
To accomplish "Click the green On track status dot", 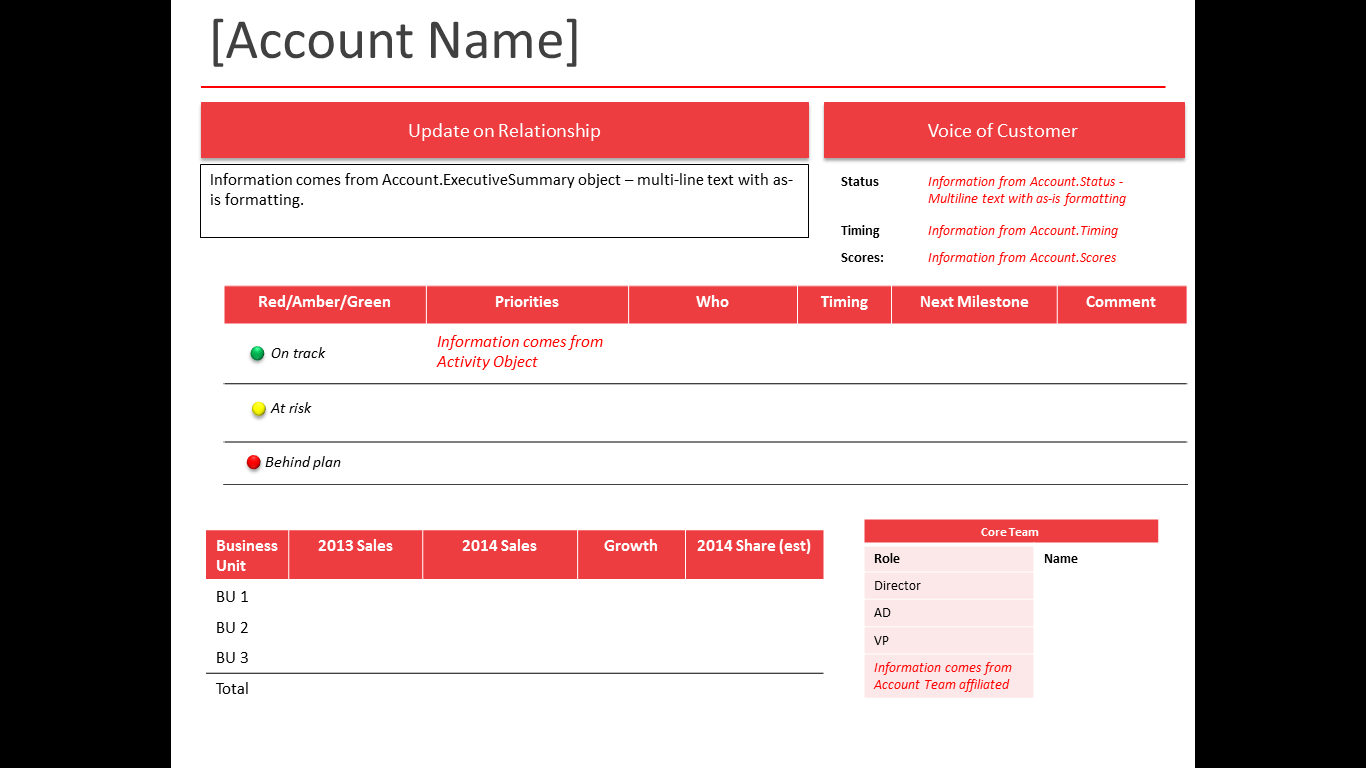I will (x=257, y=353).
